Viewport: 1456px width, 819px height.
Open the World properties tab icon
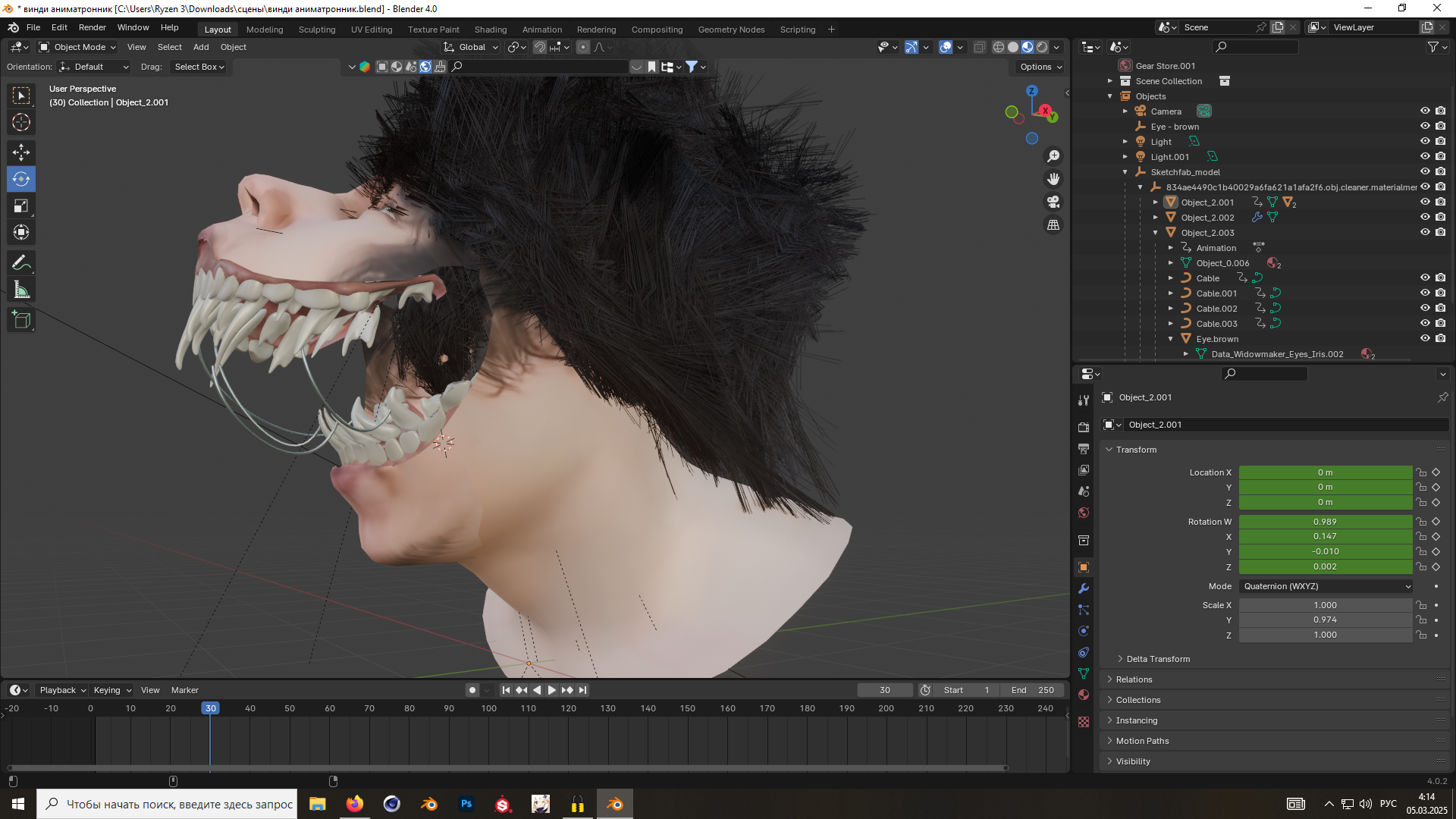coord(1084,513)
